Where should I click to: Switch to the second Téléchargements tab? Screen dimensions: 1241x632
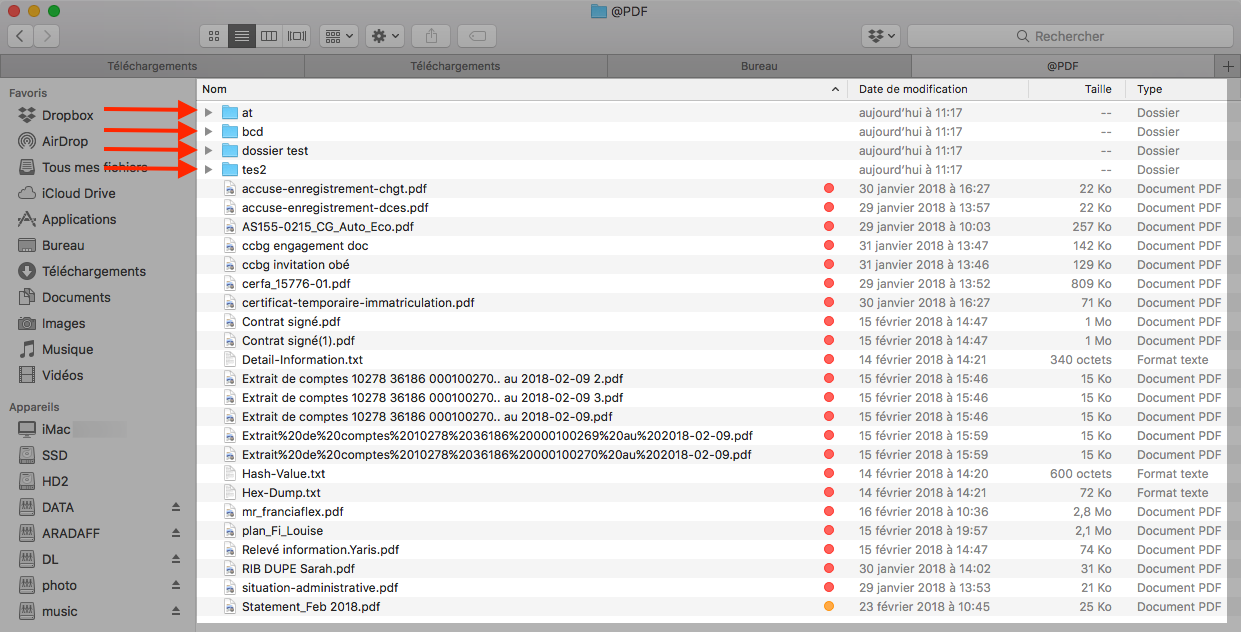pos(455,66)
